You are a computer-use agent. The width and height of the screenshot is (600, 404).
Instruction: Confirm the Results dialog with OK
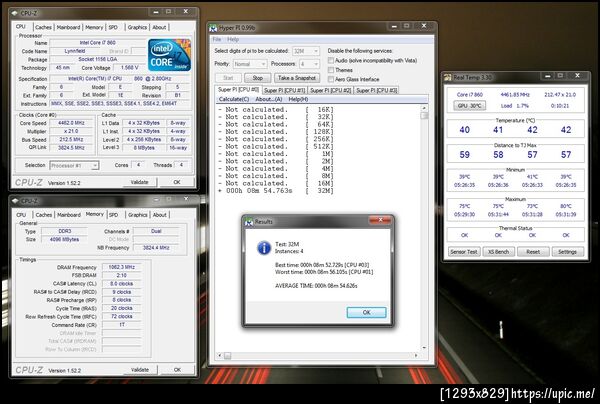[366, 312]
